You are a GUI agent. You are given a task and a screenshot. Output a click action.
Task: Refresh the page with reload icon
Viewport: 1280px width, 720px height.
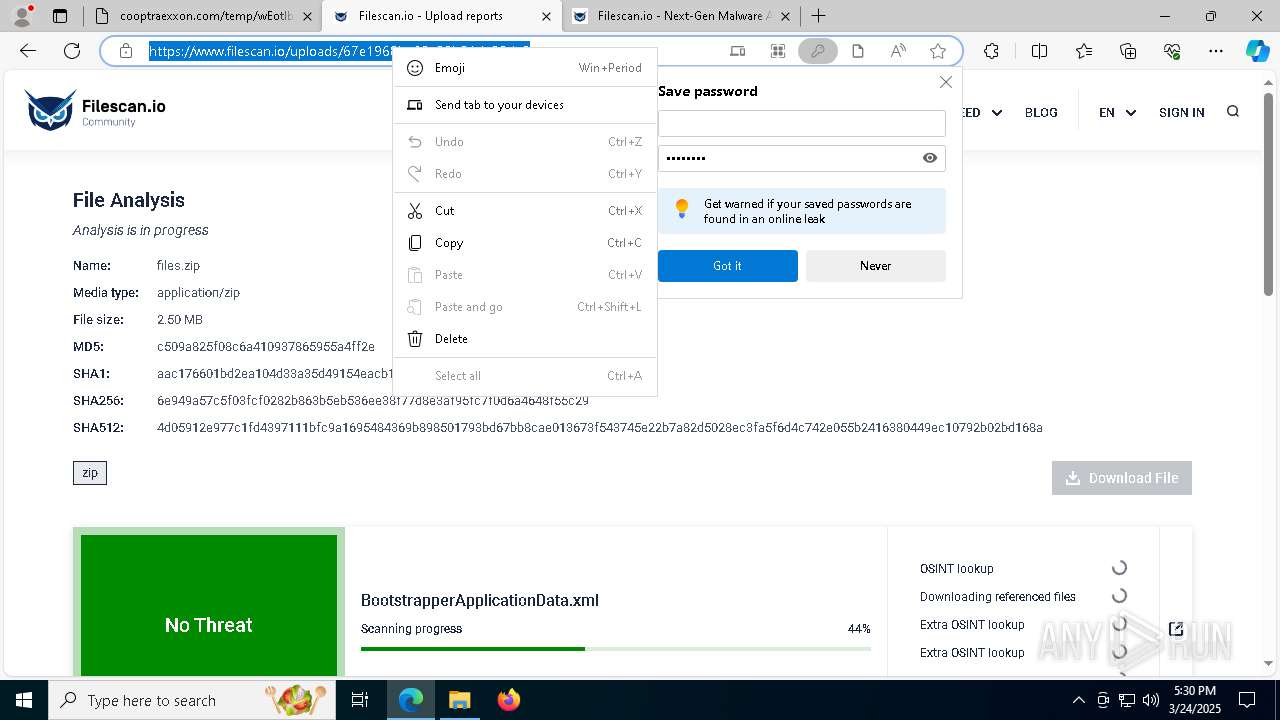tap(72, 51)
